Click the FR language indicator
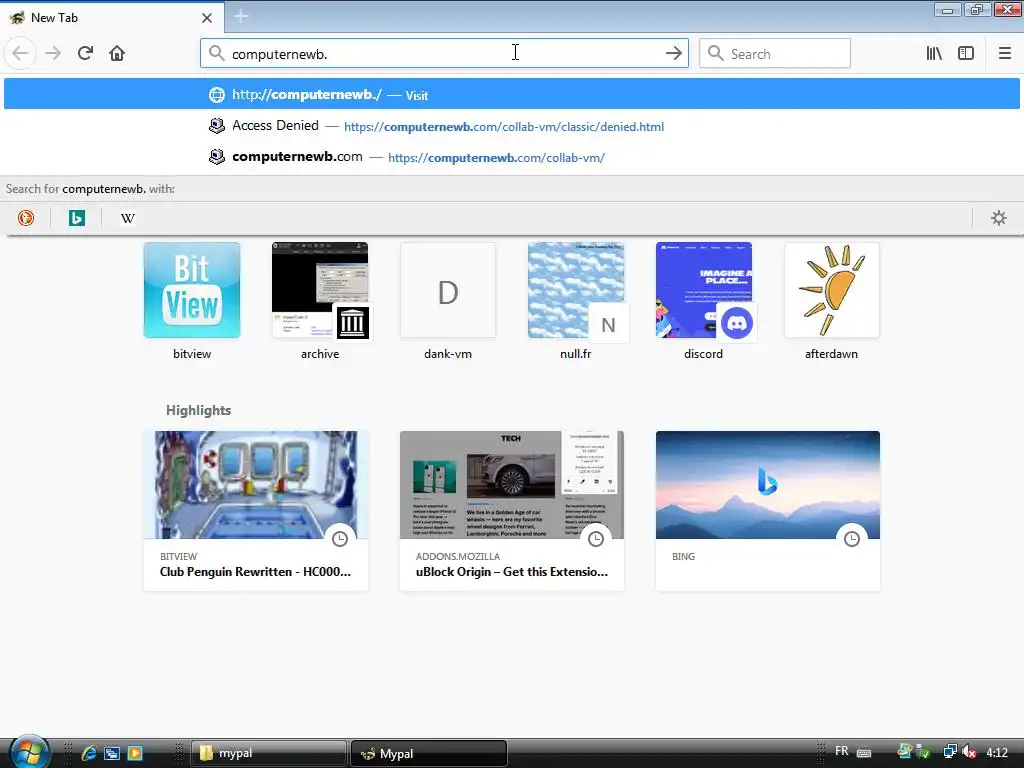This screenshot has width=1024, height=768. (842, 752)
